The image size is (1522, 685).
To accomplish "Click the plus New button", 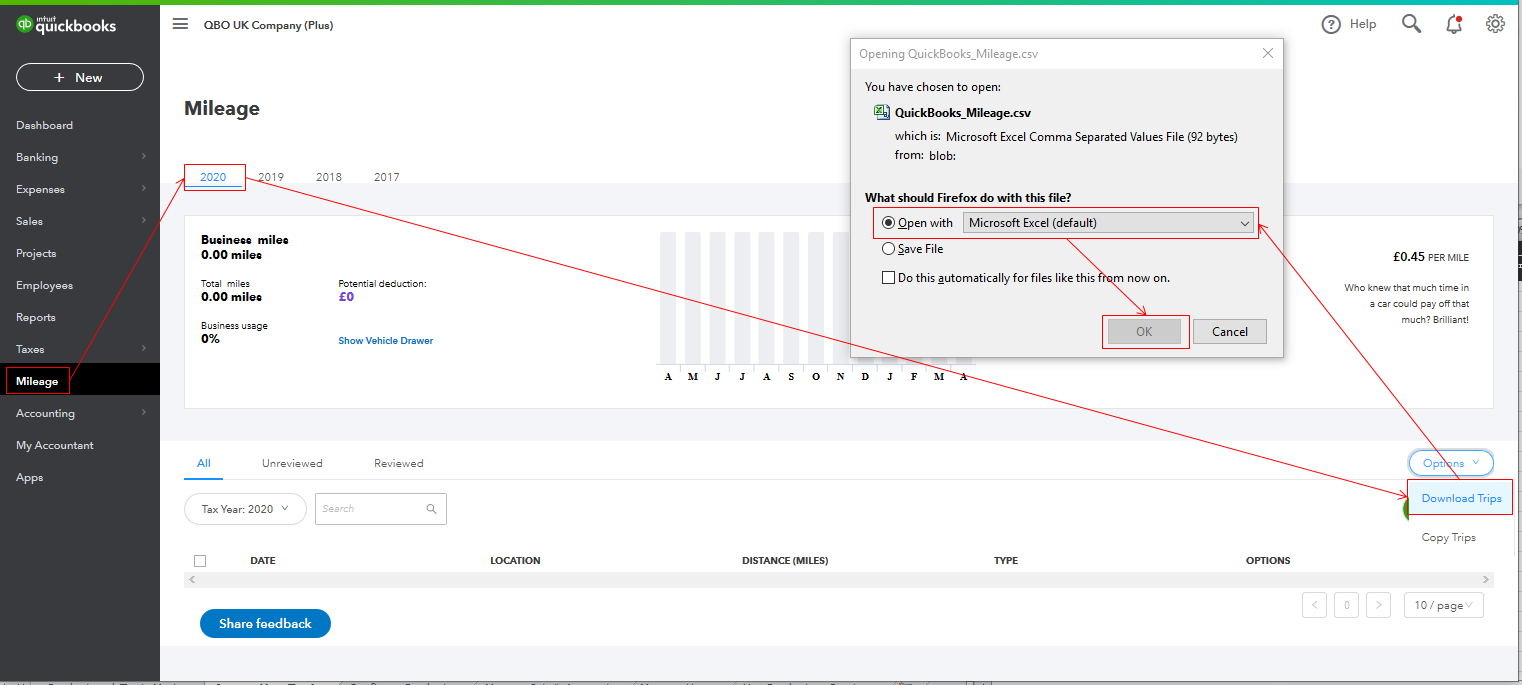I will [80, 77].
